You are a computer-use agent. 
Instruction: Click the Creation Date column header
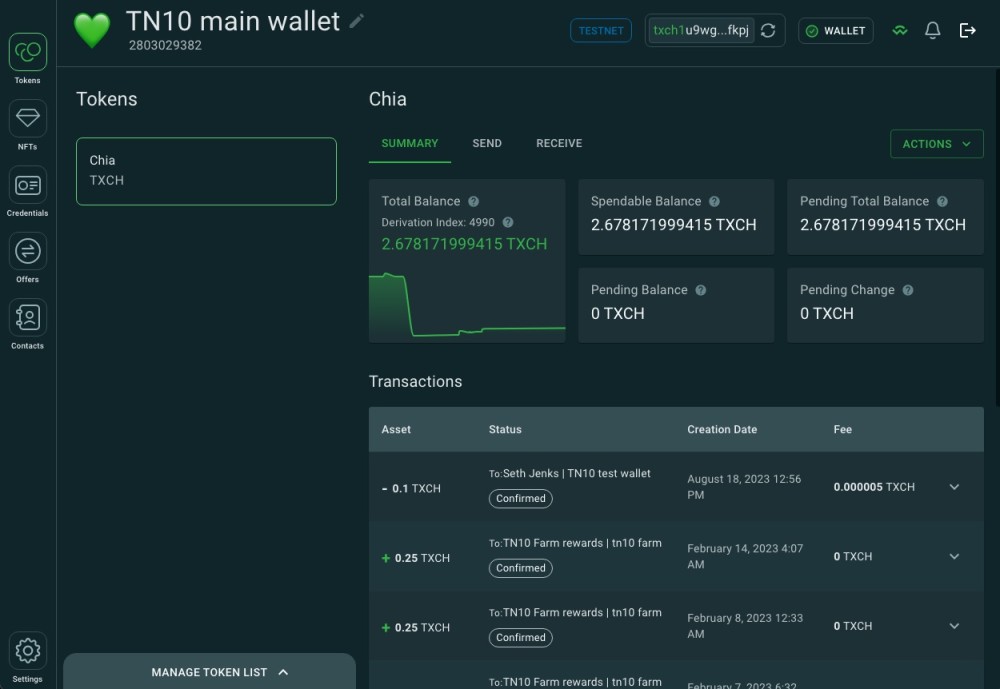[722, 430]
